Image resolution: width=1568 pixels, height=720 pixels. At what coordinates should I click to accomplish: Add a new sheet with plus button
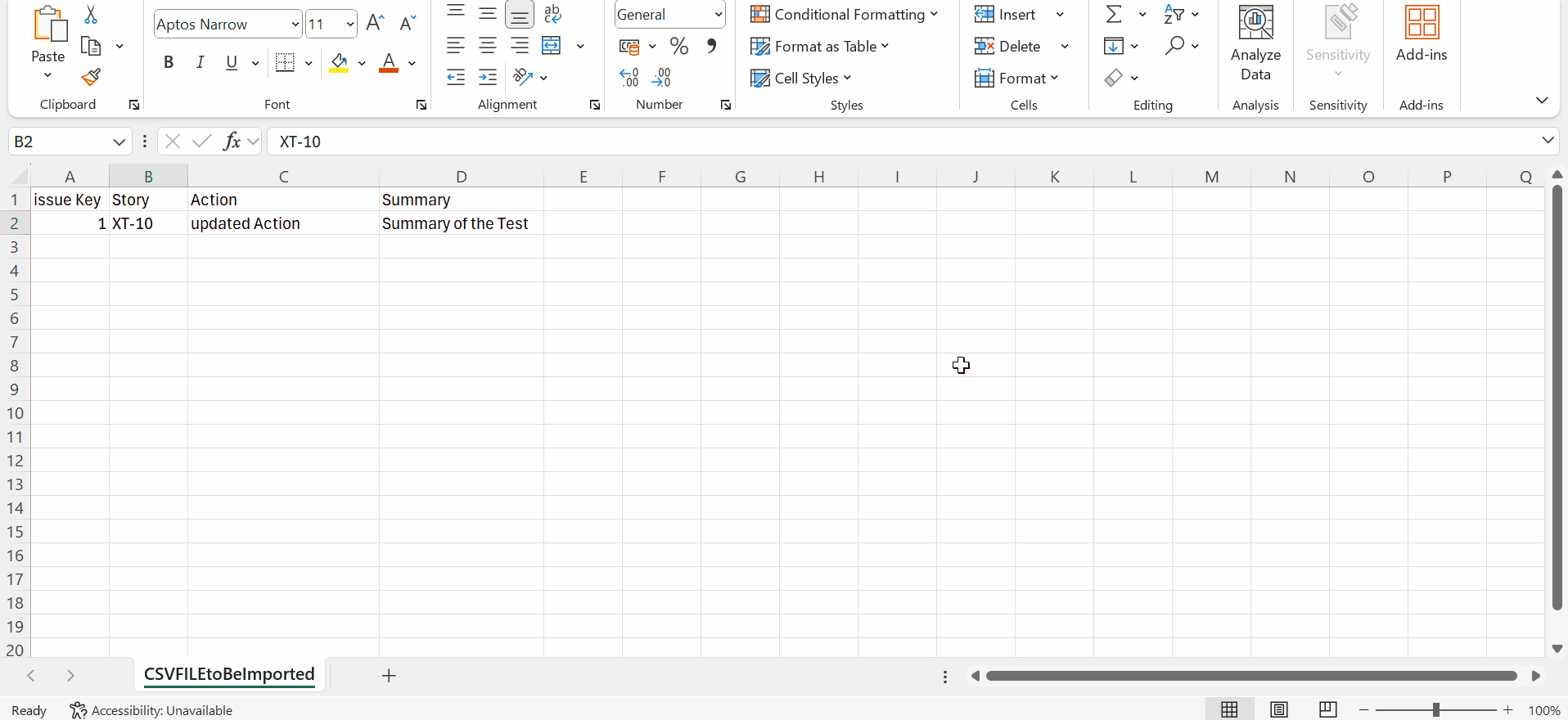(x=389, y=675)
